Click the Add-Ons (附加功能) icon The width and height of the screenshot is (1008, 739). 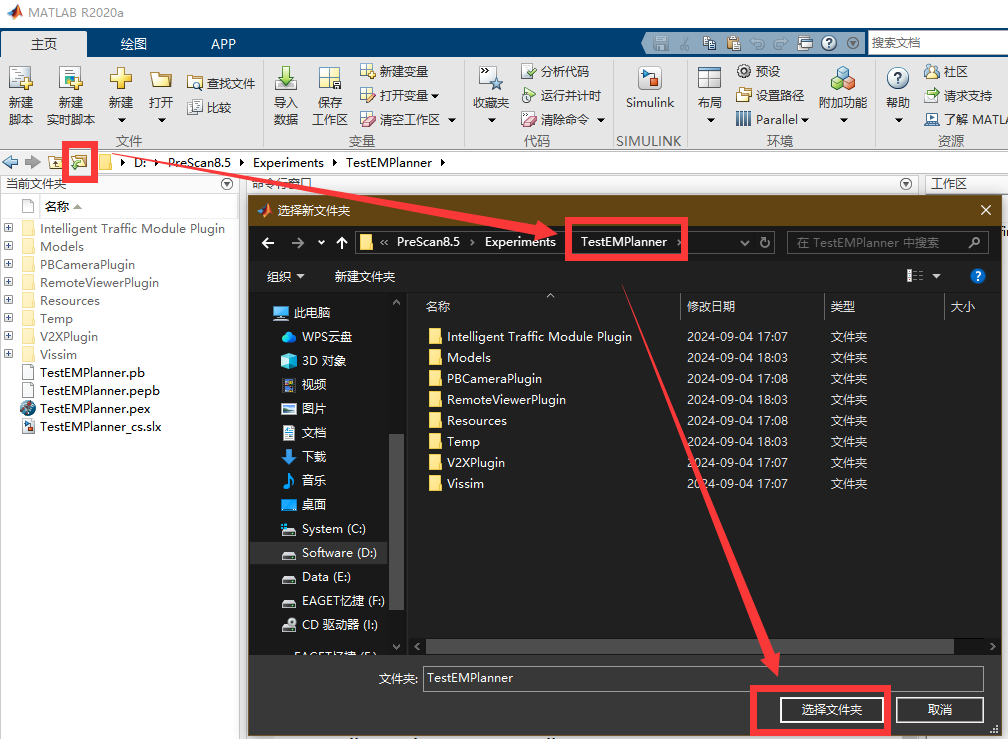(x=843, y=79)
